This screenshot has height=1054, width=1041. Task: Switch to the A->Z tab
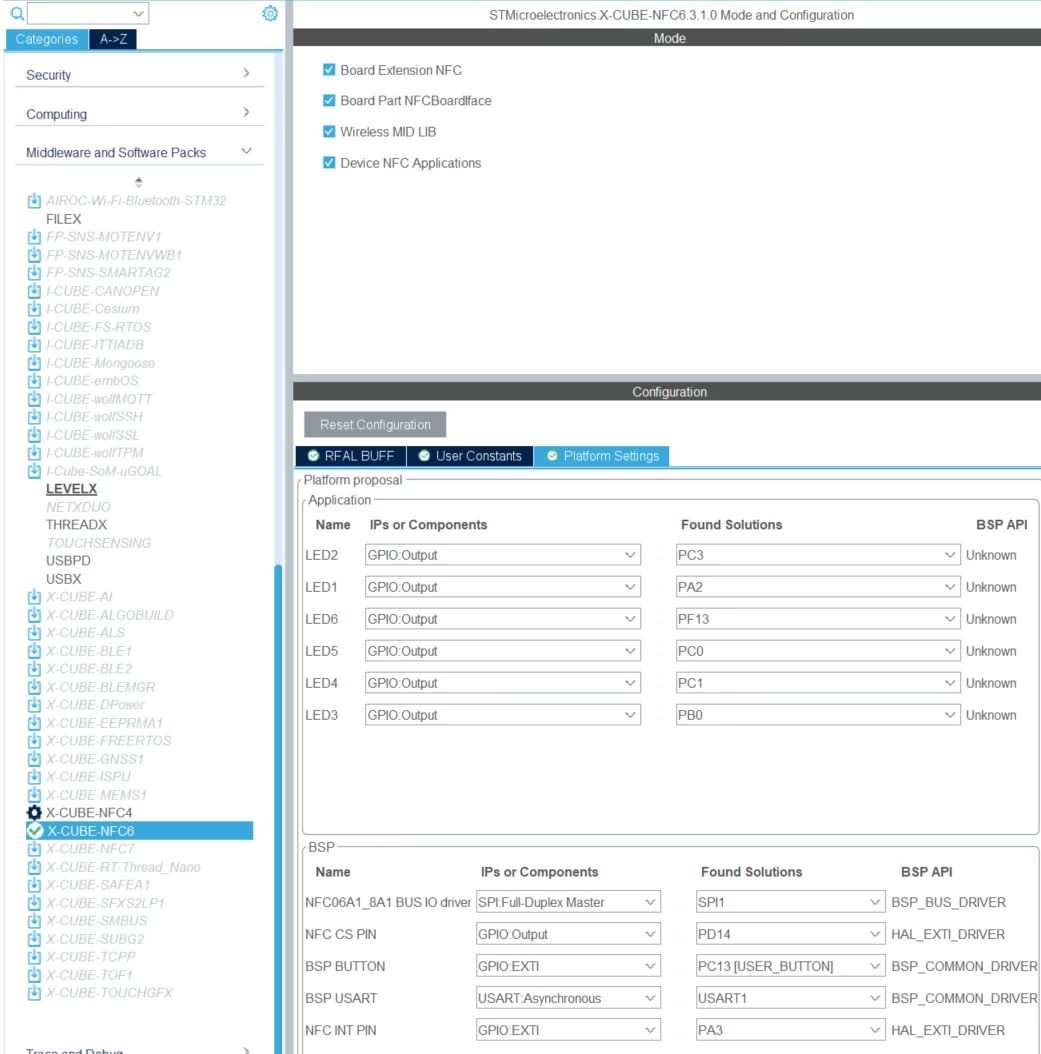point(113,39)
